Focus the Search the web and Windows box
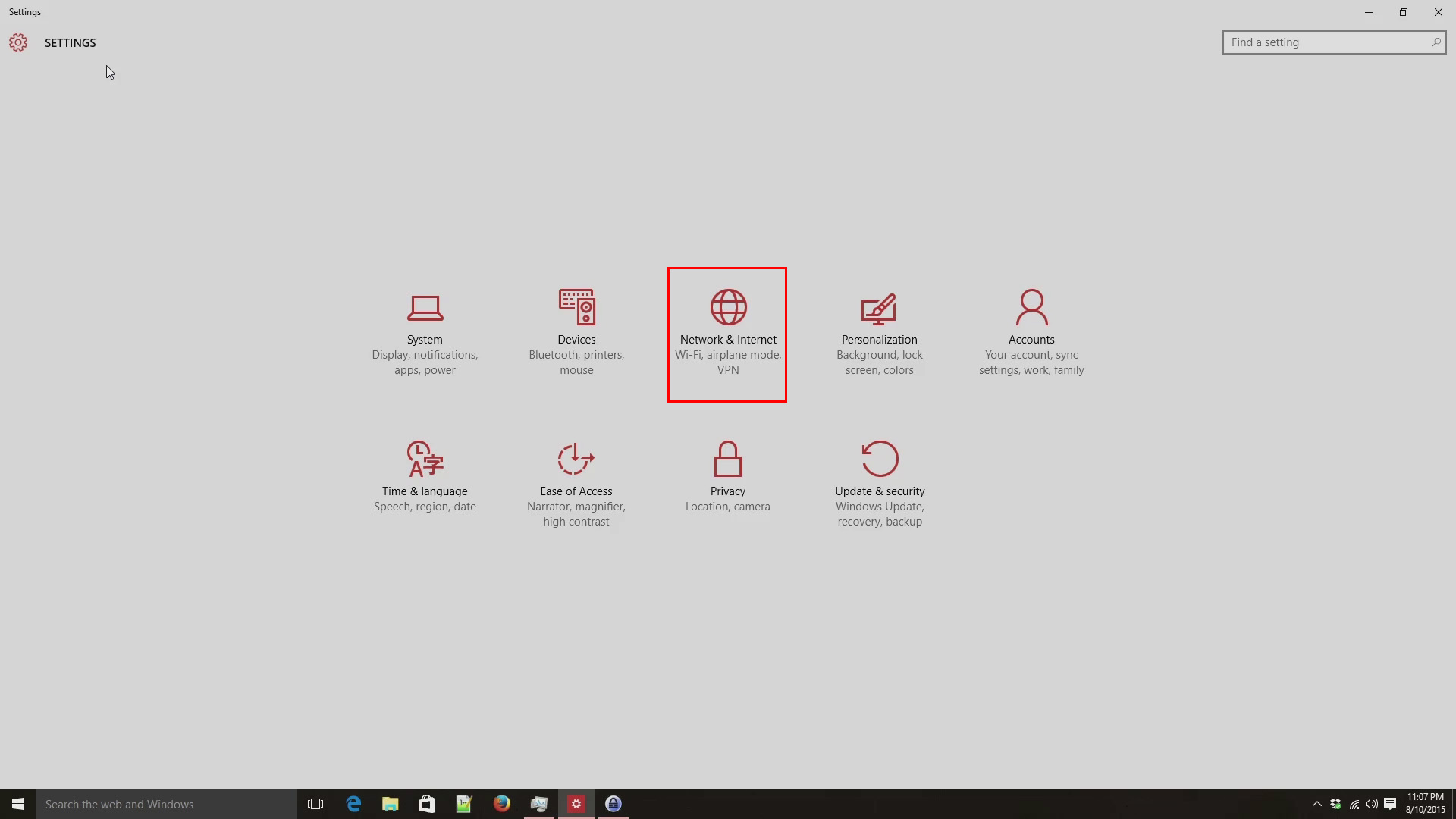The height and width of the screenshot is (819, 1456). click(x=167, y=804)
